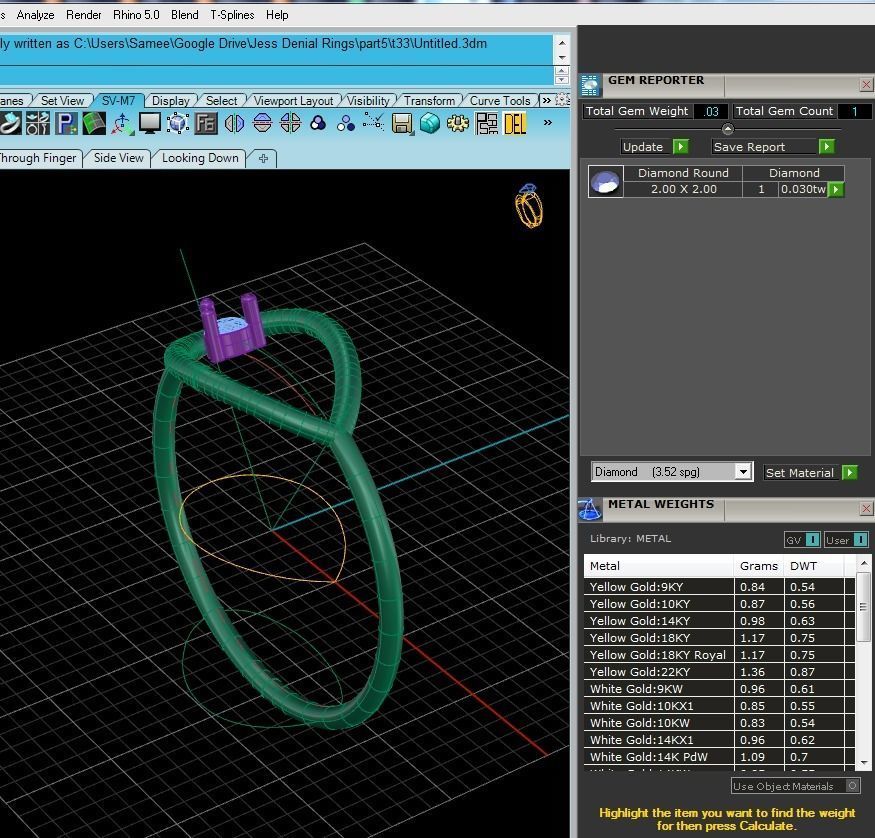Open the Help menu
The height and width of the screenshot is (838, 875).
277,15
